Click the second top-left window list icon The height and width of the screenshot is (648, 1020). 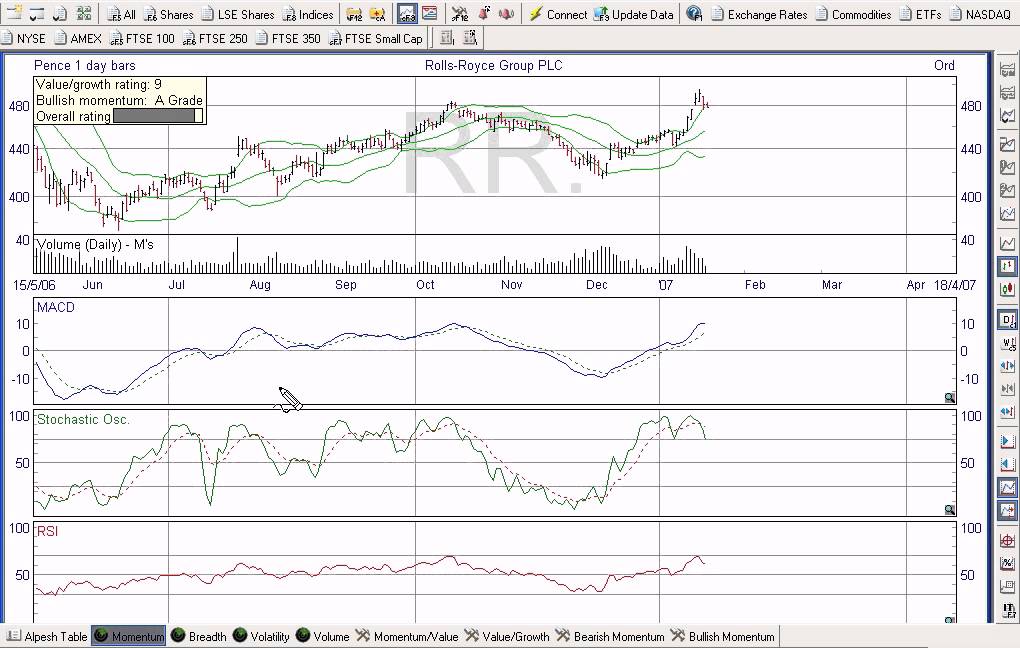tap(37, 14)
